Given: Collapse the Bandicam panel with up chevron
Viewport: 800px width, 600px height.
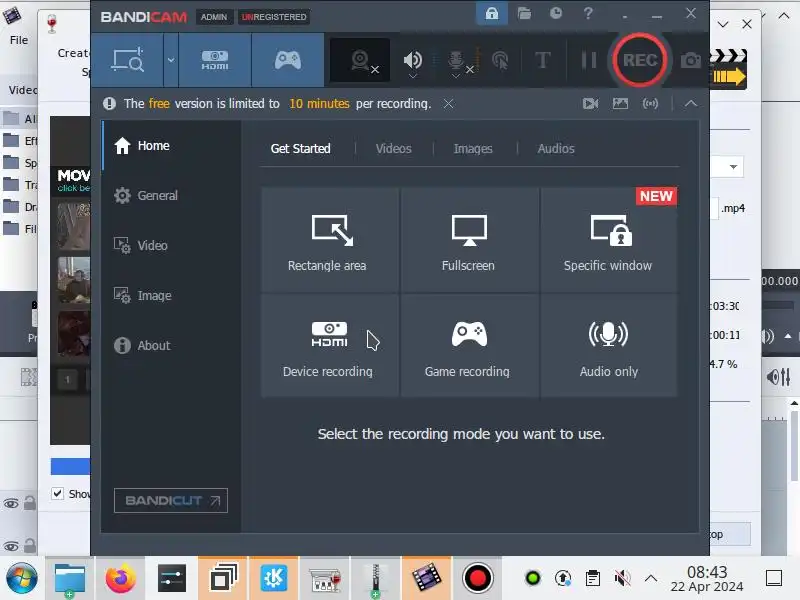Looking at the screenshot, I should 691,104.
